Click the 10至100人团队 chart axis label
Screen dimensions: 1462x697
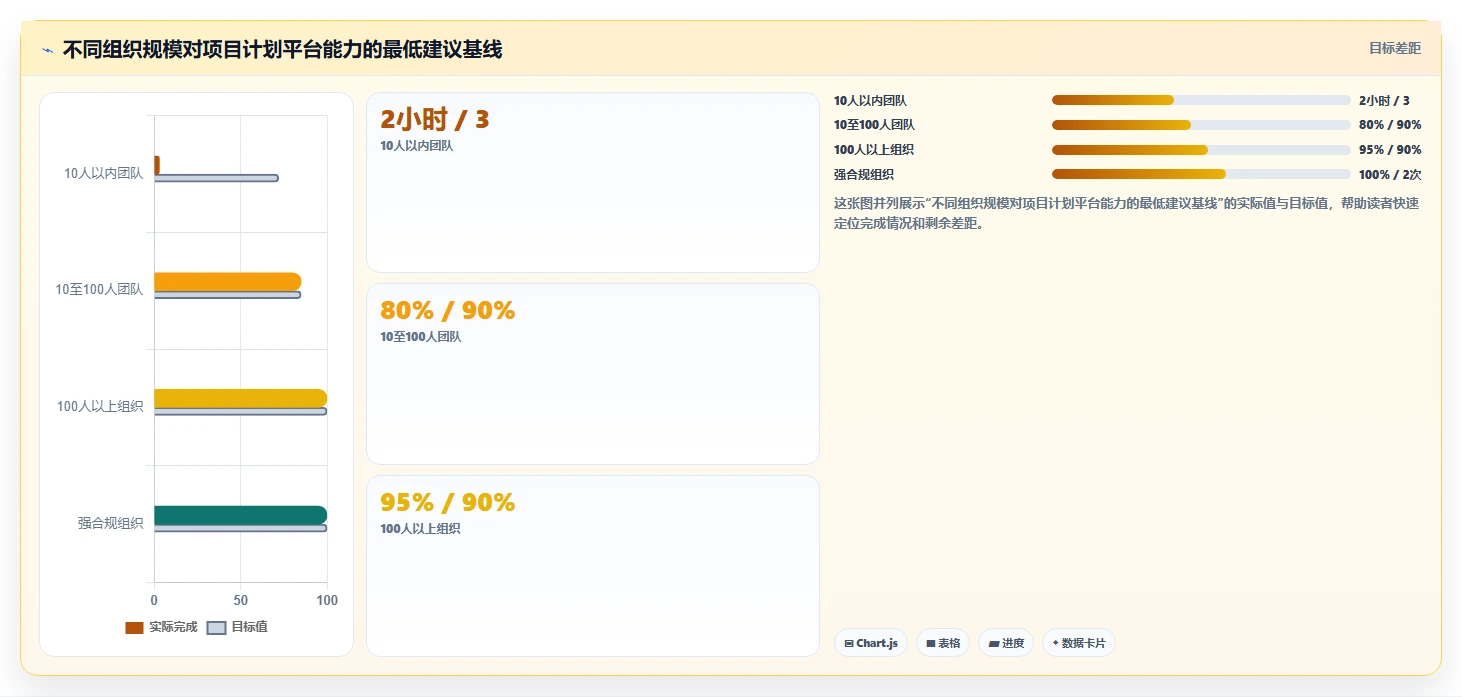point(99,290)
